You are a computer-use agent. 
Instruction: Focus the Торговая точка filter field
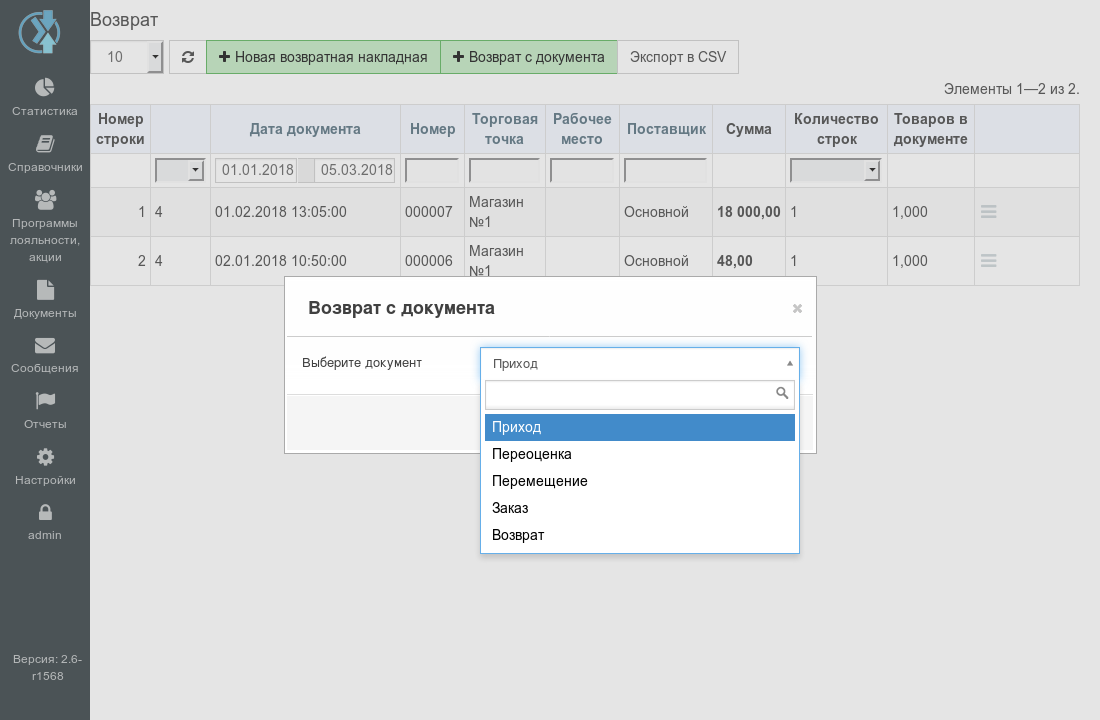(x=504, y=170)
